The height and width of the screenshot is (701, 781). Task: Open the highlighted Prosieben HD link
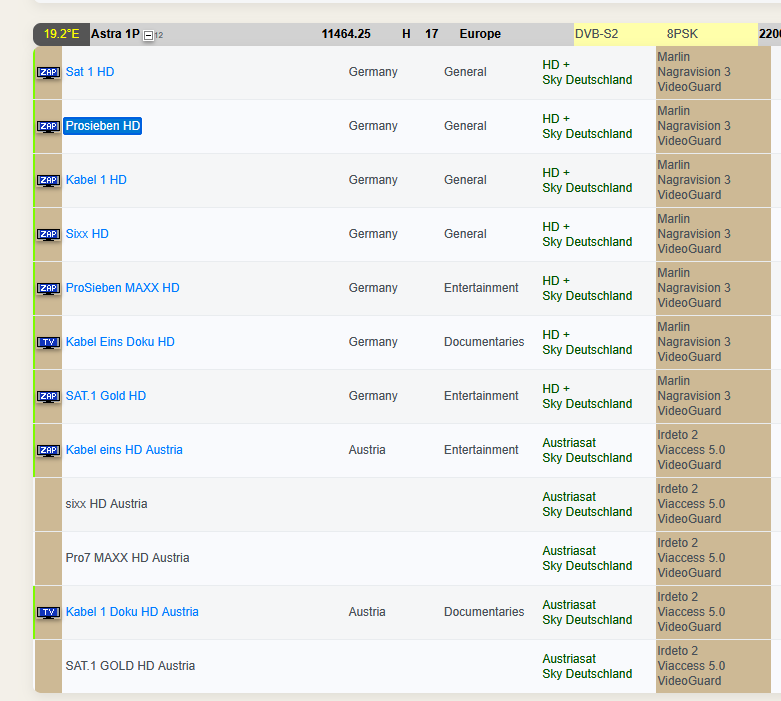pyautogui.click(x=103, y=126)
